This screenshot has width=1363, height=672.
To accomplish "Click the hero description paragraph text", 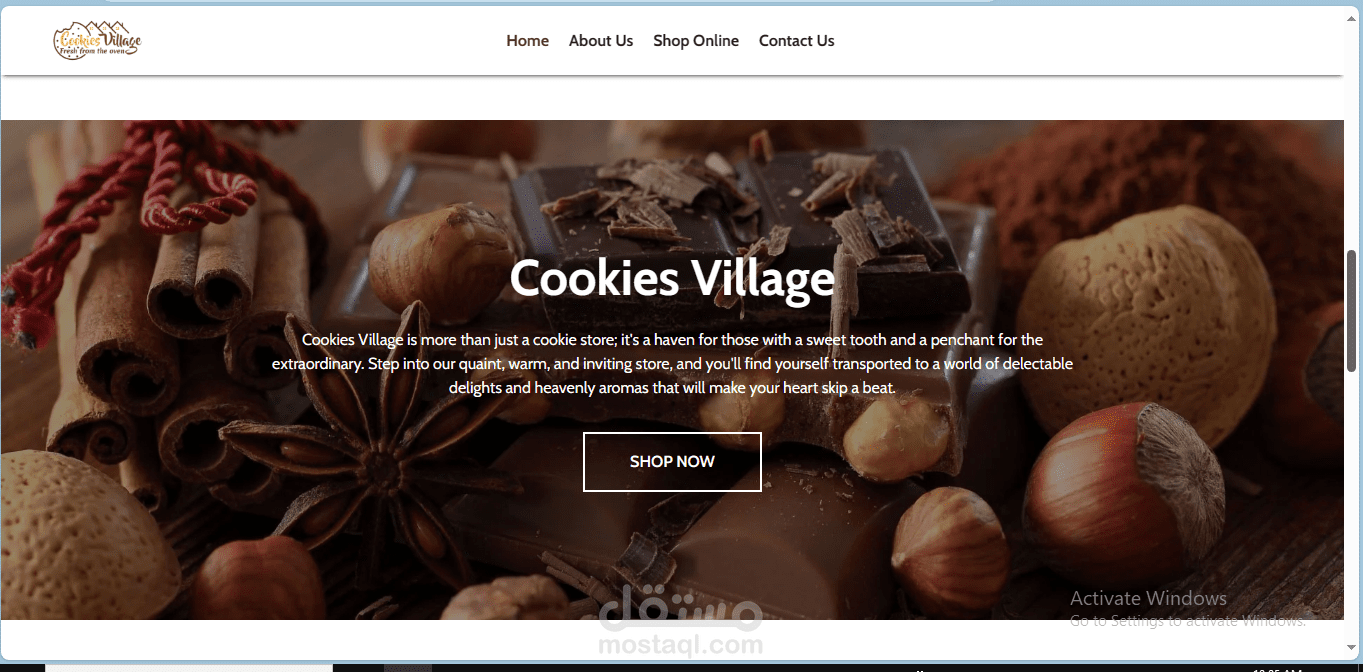I will tap(672, 363).
